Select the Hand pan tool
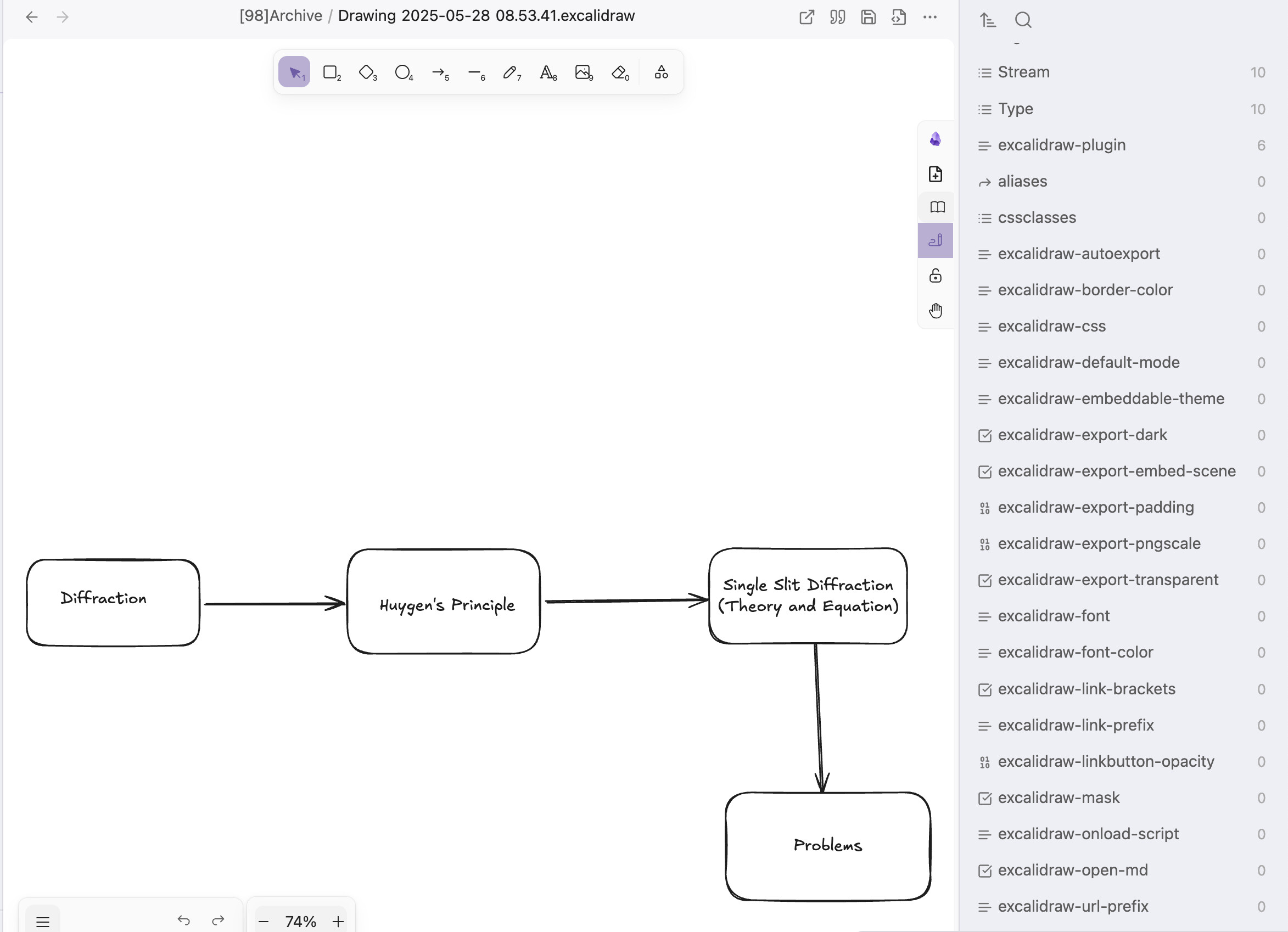 point(936,311)
